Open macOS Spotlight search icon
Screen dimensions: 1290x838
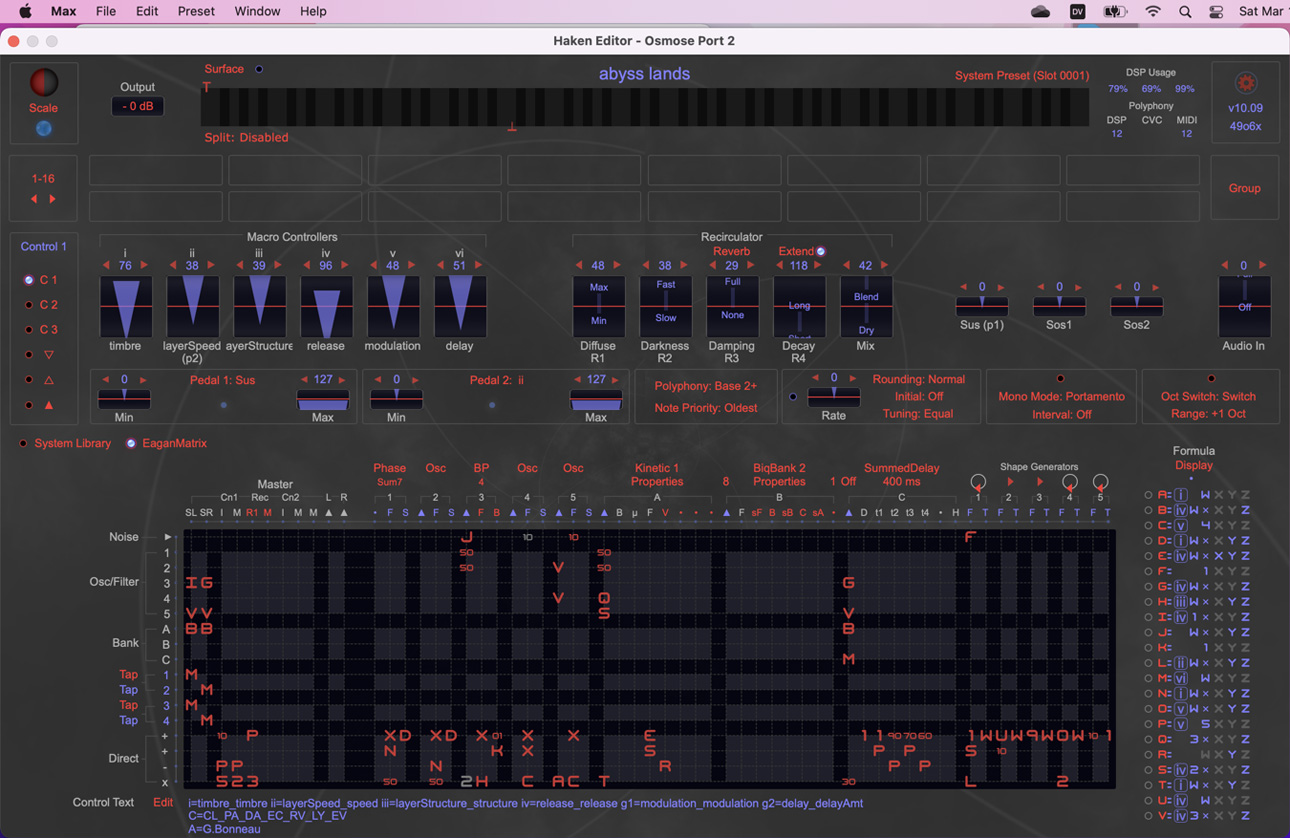(x=1185, y=12)
